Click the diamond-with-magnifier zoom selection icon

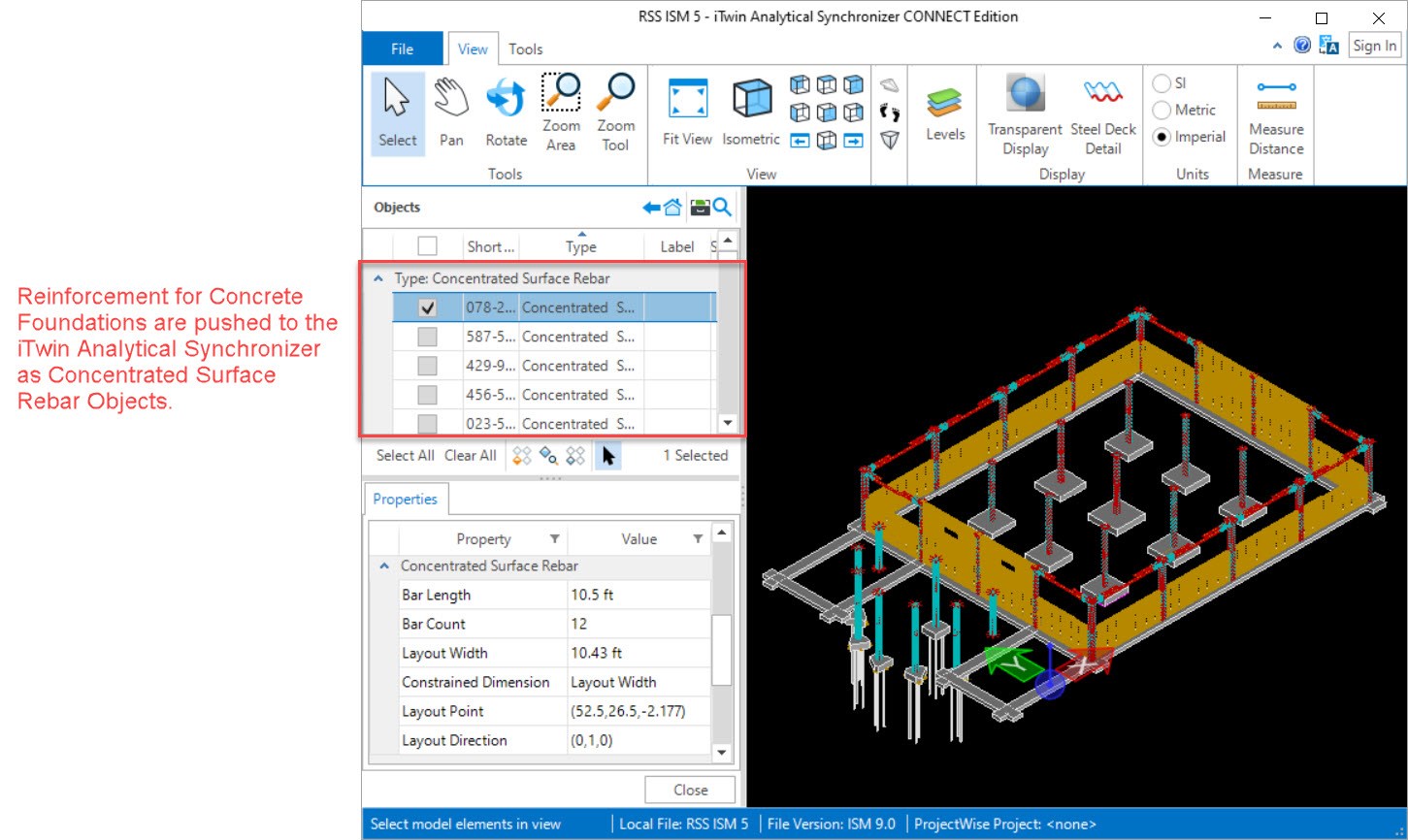coord(549,456)
